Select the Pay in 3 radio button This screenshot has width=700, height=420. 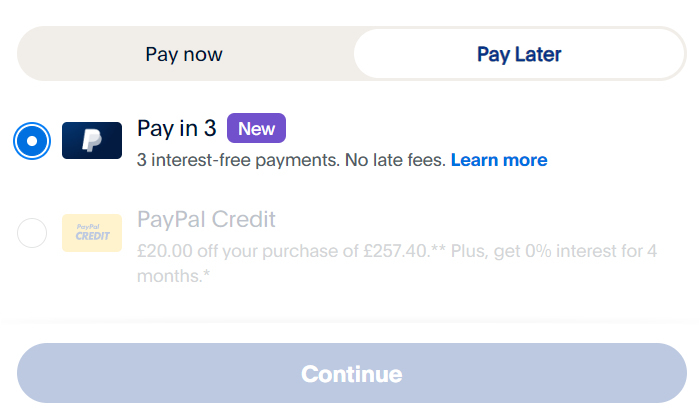tap(32, 141)
